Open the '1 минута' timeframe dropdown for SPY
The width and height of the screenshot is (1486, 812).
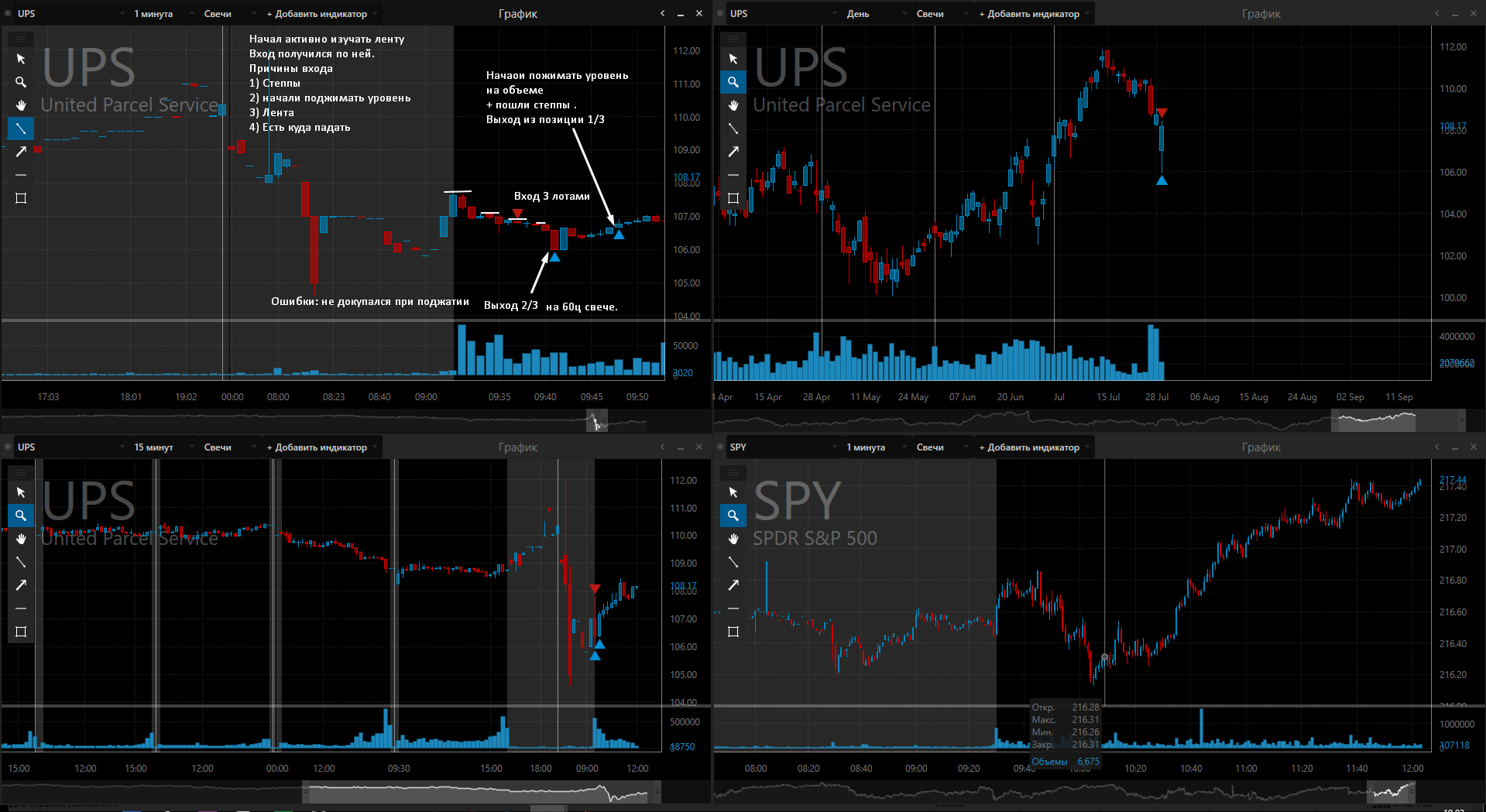tap(876, 447)
